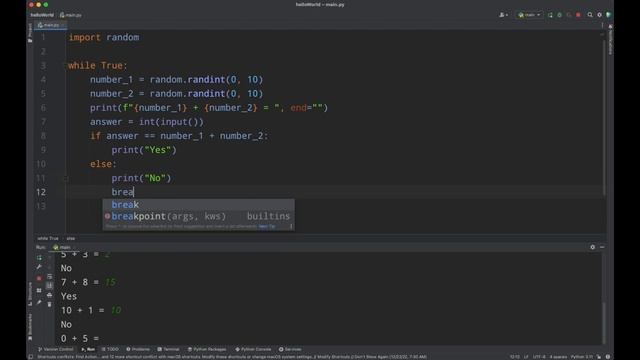Click the 'answer = int(input())' line
This screenshot has width=640, height=360.
147,122
